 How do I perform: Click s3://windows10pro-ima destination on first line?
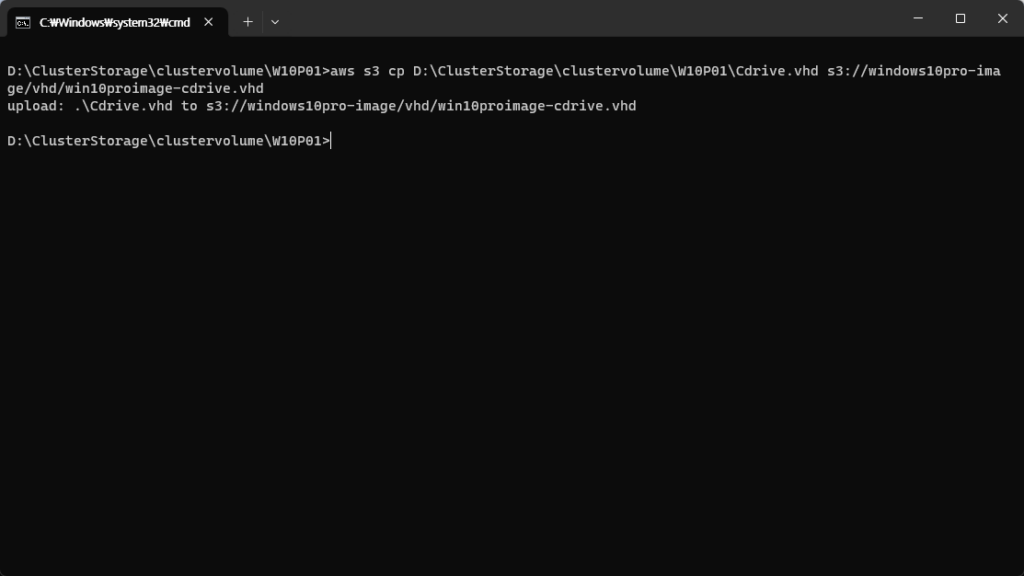point(914,71)
